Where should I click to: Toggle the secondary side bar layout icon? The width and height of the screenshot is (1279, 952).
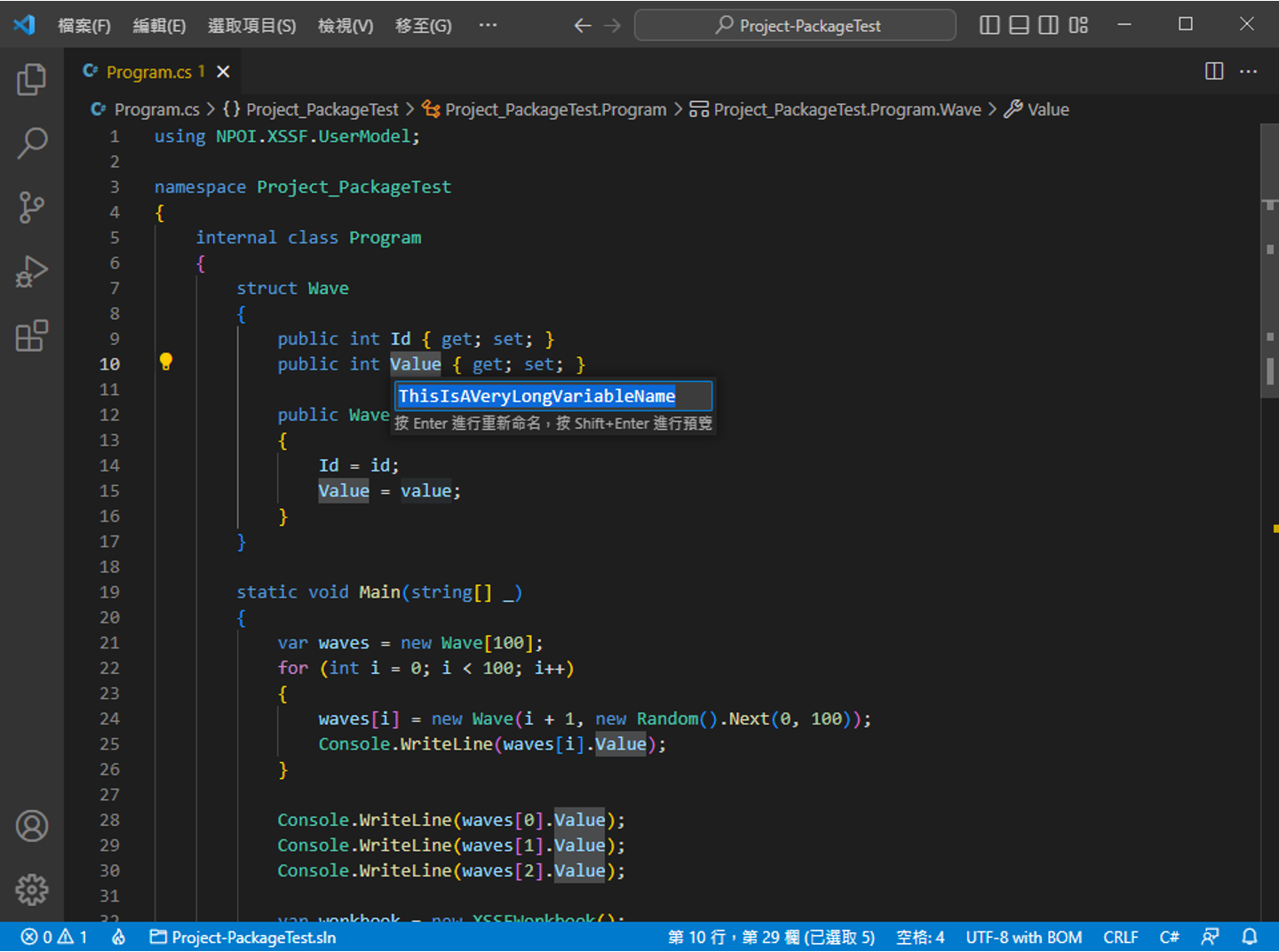click(1048, 25)
